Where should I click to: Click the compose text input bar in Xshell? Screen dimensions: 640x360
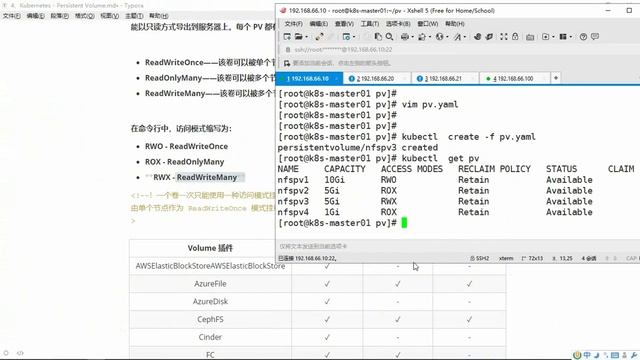point(457,246)
